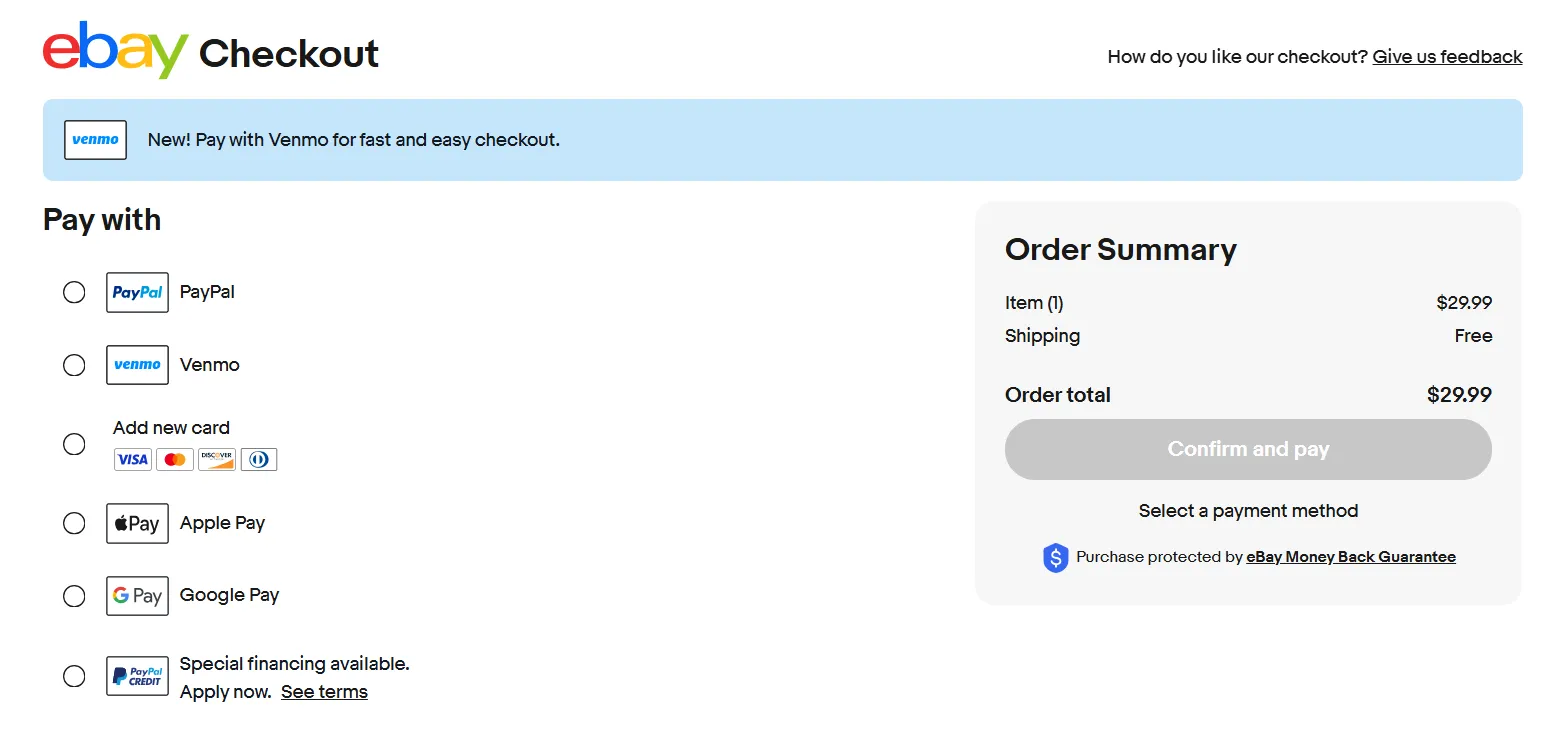Viewport: 1550px width, 734px height.
Task: Open the Give us feedback link
Action: pos(1447,57)
